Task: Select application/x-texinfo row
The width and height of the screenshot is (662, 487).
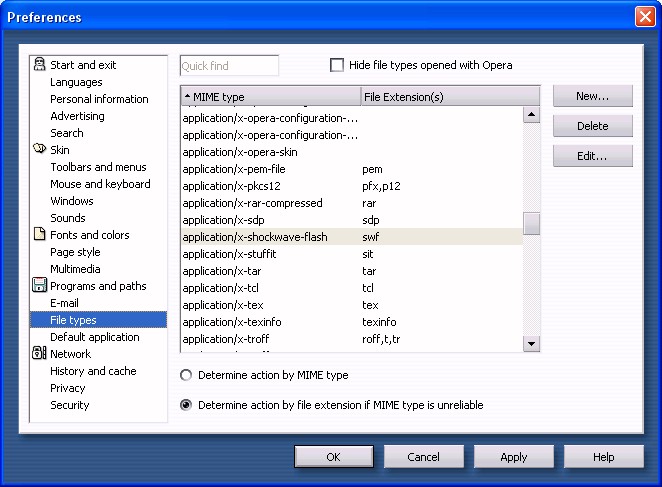Action: (352, 322)
